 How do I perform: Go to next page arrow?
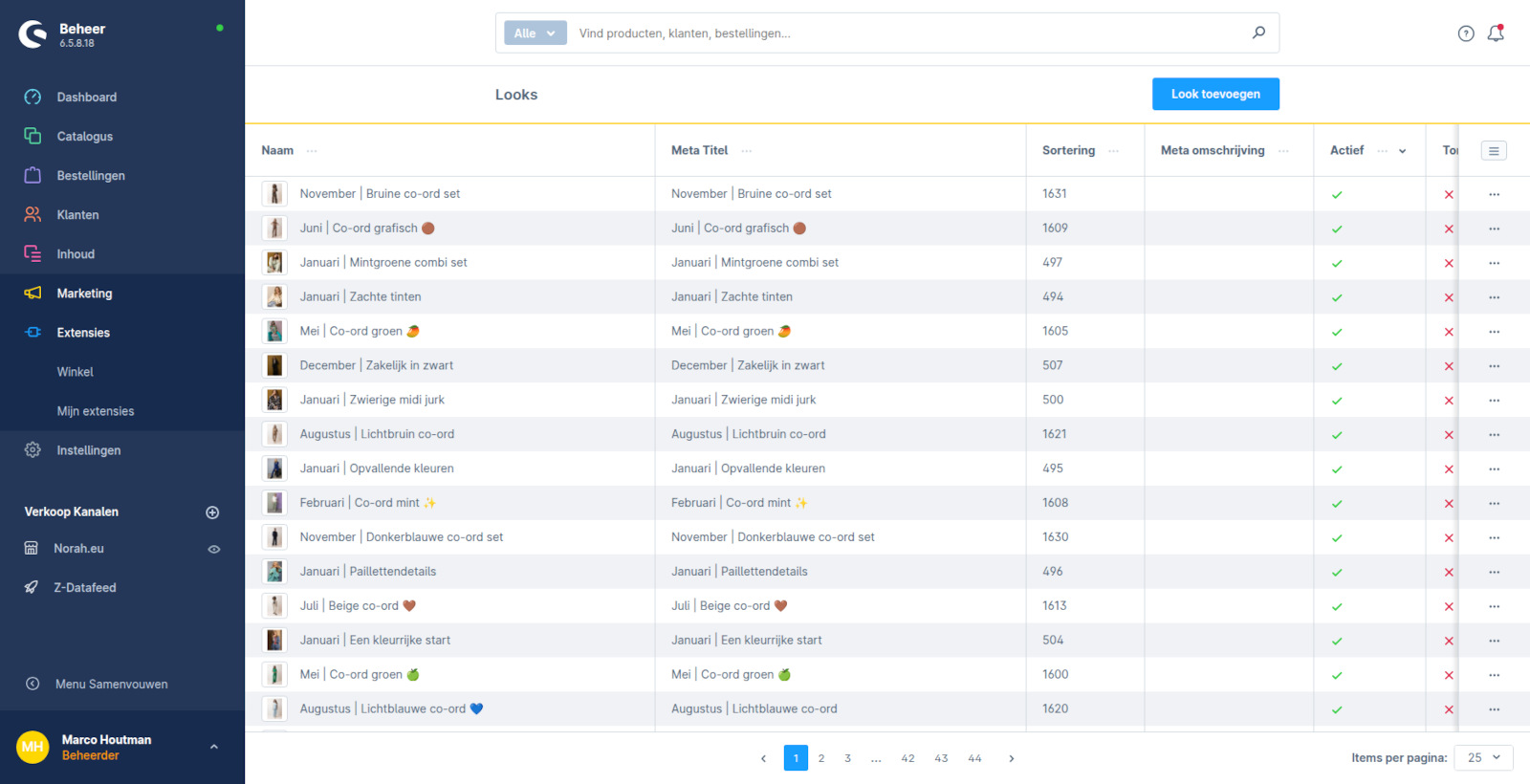[x=1011, y=758]
